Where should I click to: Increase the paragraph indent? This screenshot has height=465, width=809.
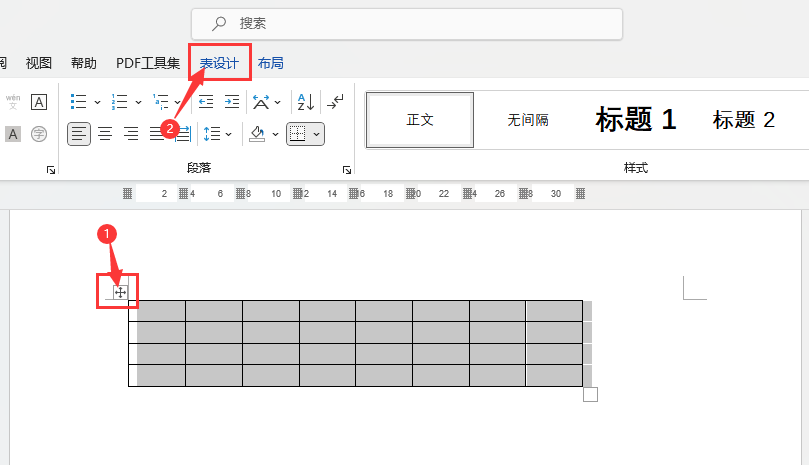pos(232,102)
